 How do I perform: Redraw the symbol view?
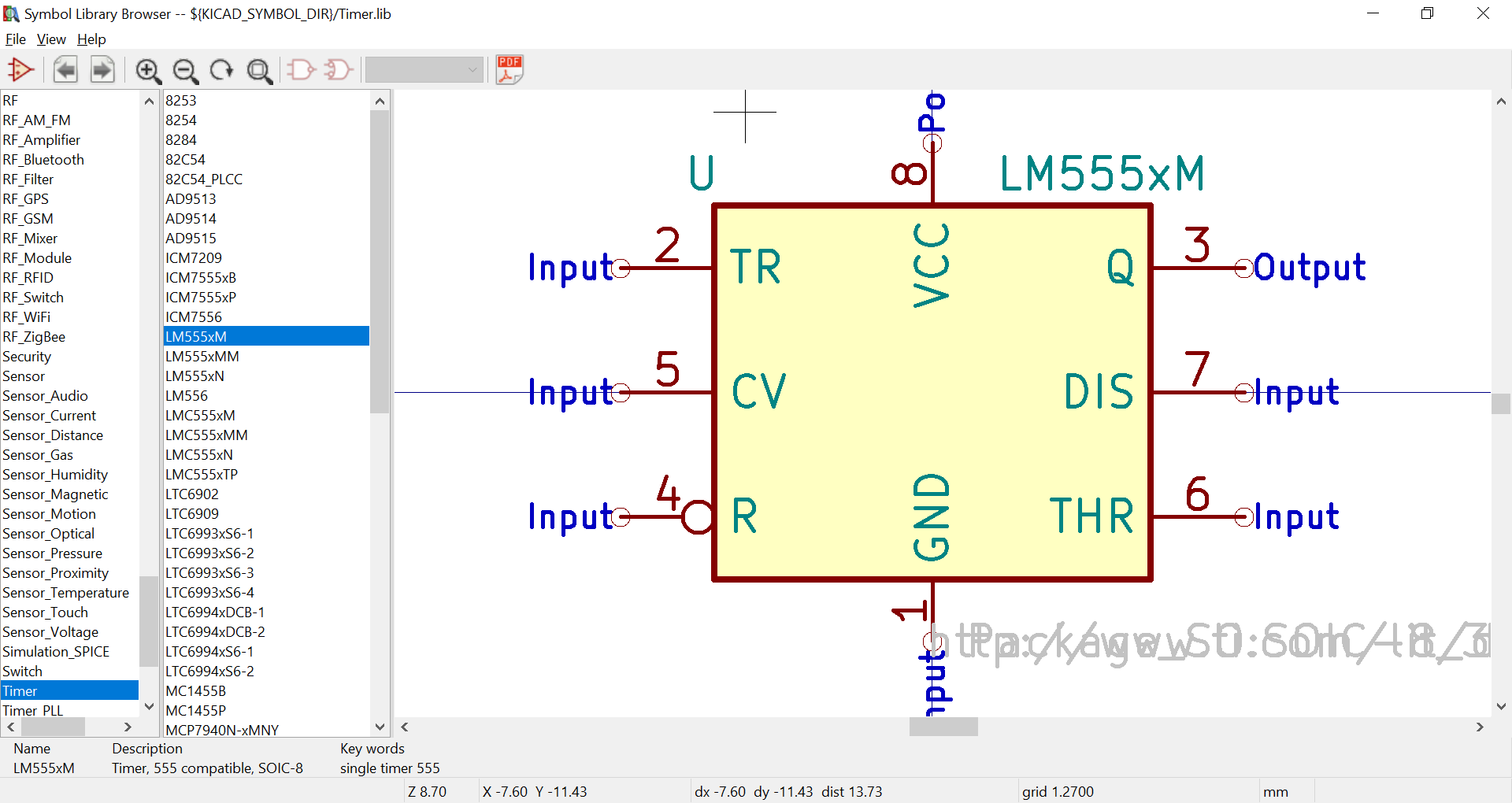click(x=222, y=71)
